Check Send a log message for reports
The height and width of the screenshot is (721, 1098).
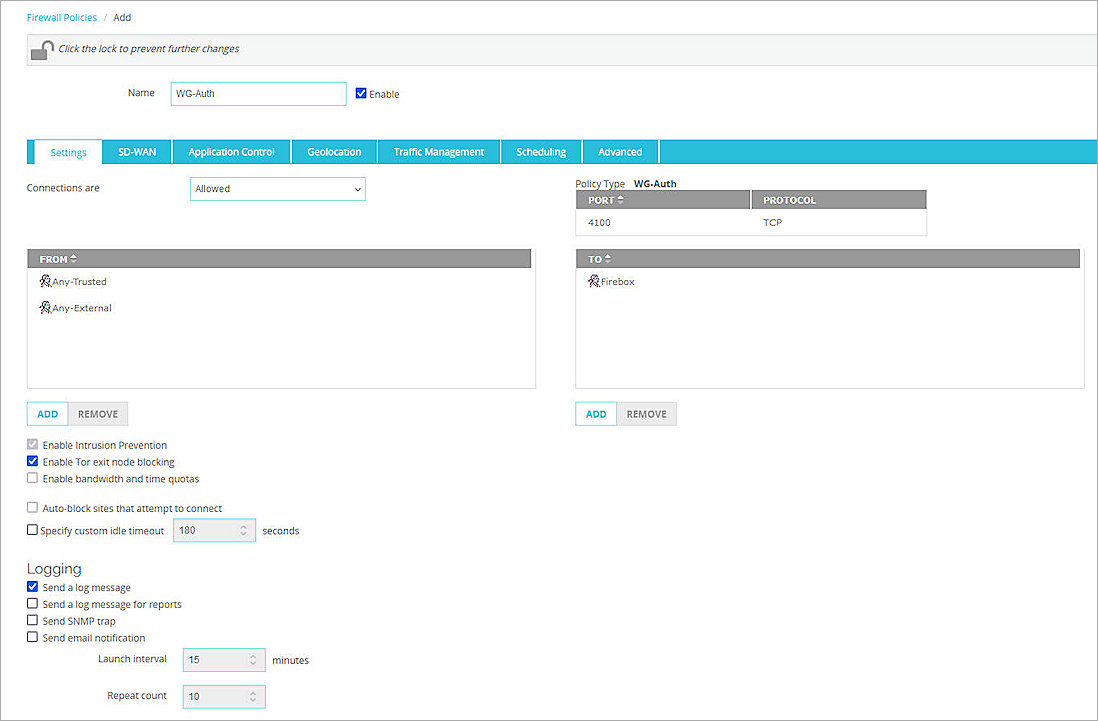[x=31, y=604]
